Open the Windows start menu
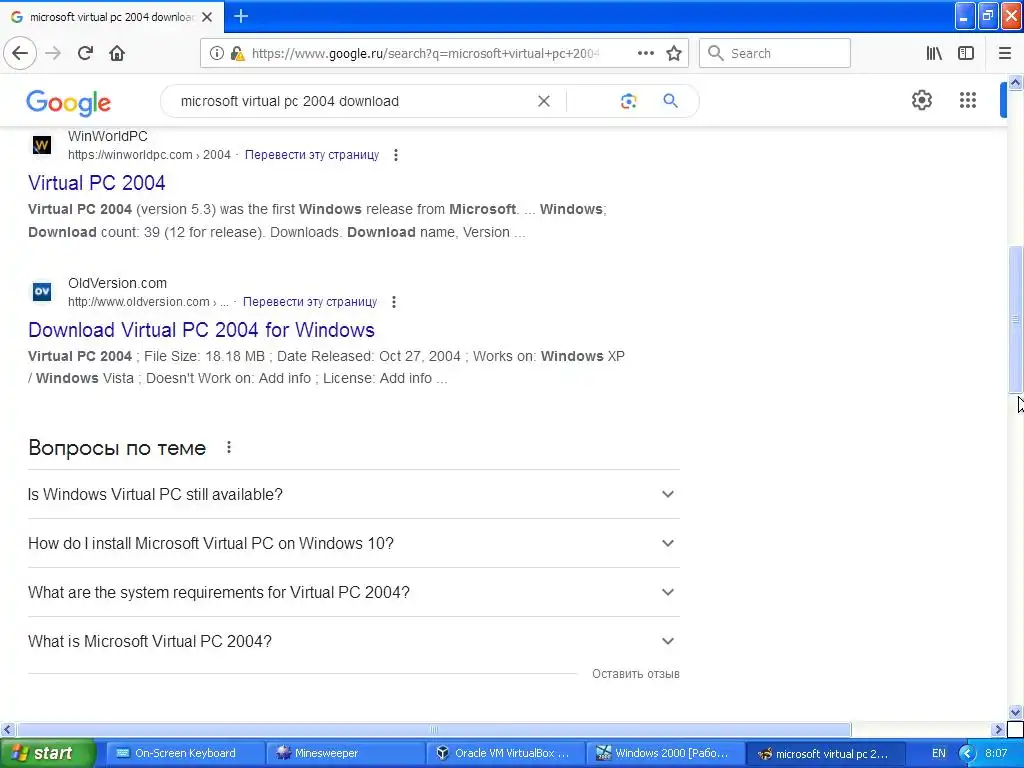Screen dimensions: 1024x768 click(47, 754)
